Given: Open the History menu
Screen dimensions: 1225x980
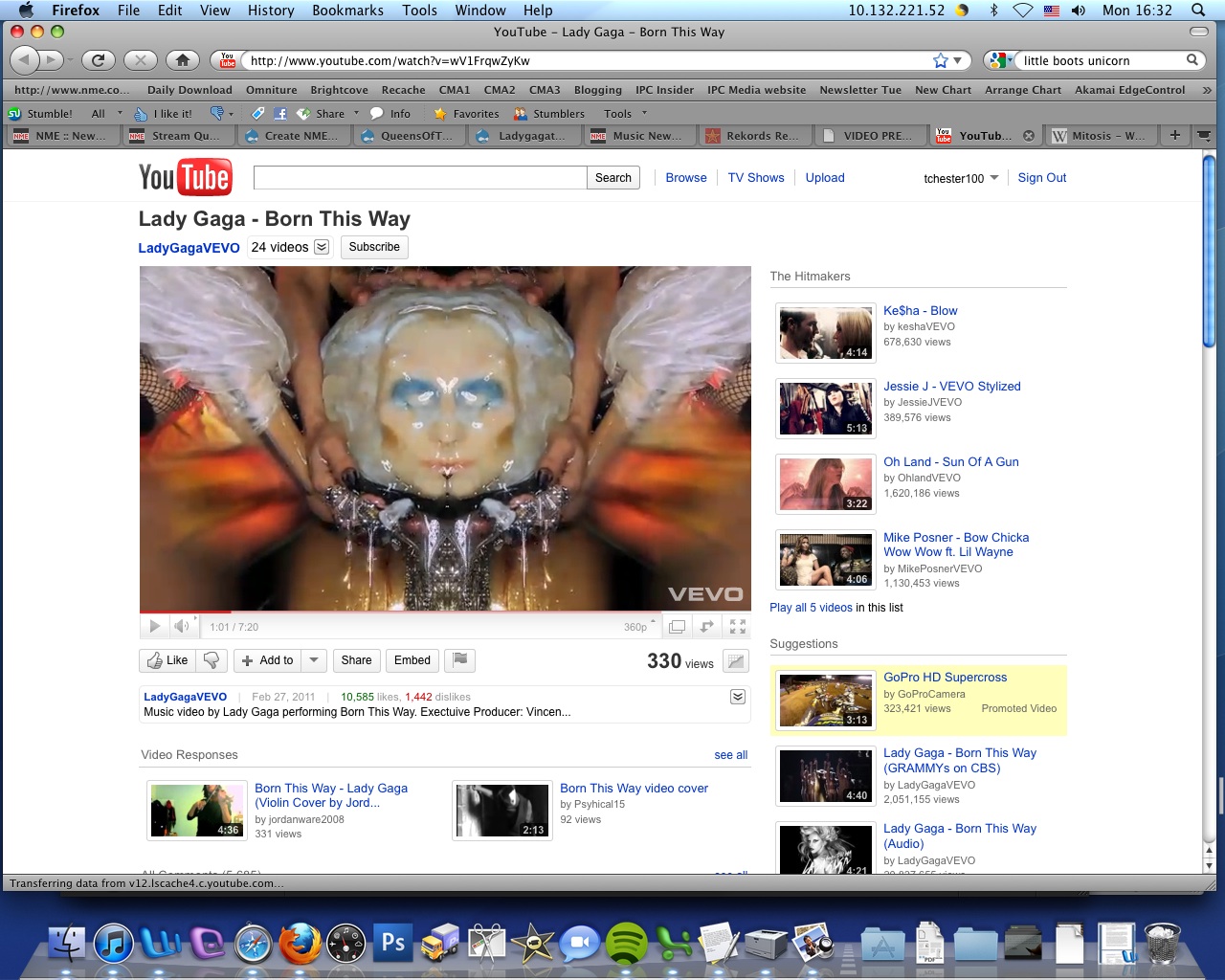Looking at the screenshot, I should pos(270,11).
